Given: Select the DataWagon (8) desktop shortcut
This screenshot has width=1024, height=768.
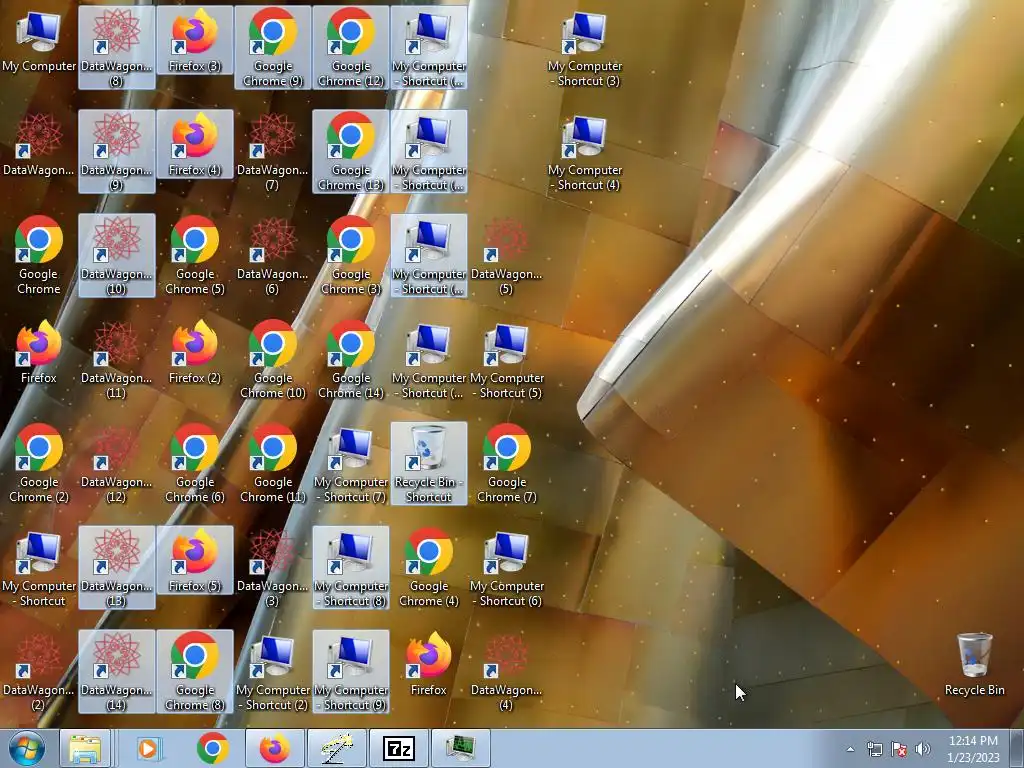Looking at the screenshot, I should [116, 47].
